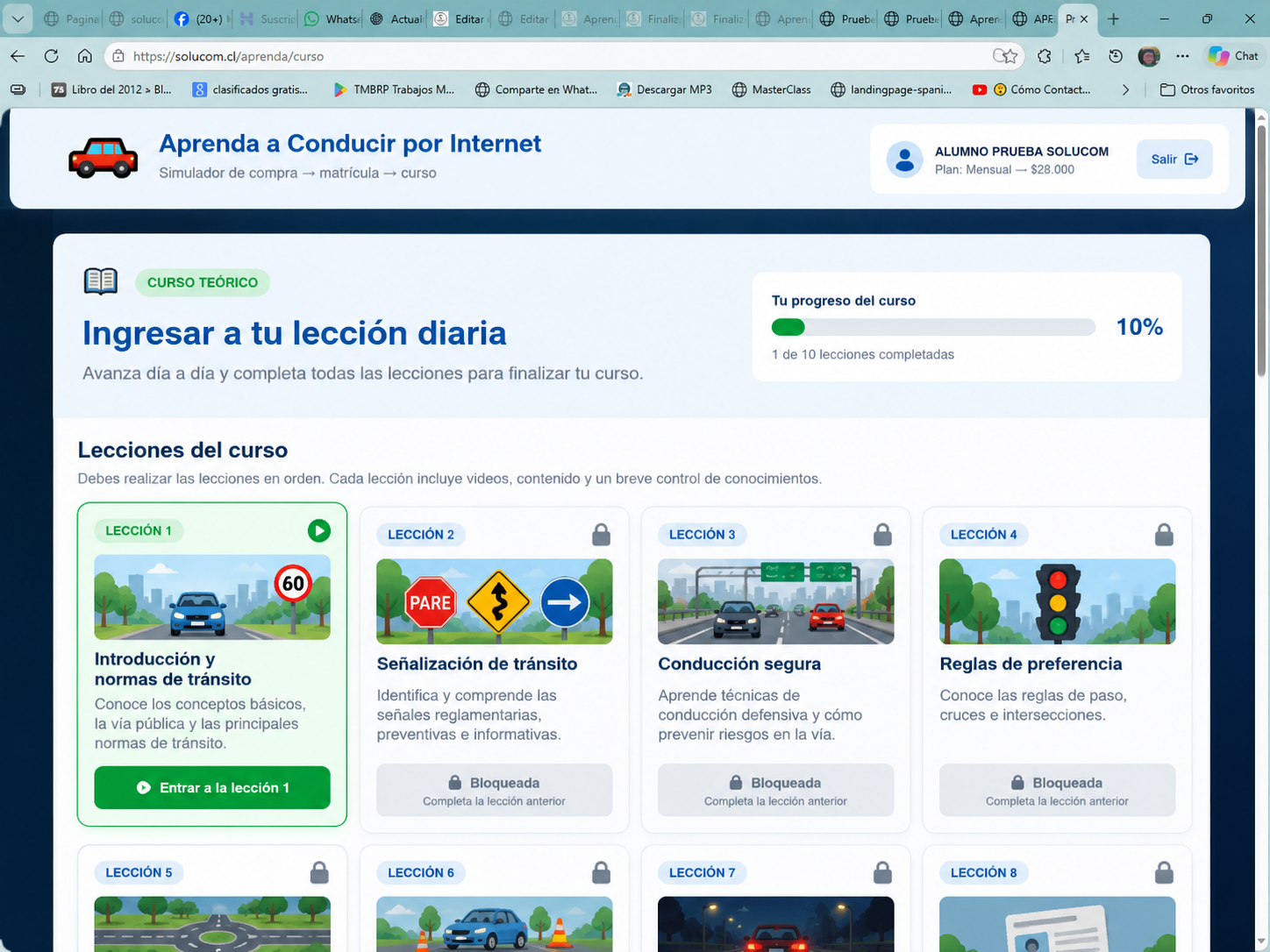Image resolution: width=1270 pixels, height=952 pixels.
Task: Click the course progress bar
Action: pos(933,327)
